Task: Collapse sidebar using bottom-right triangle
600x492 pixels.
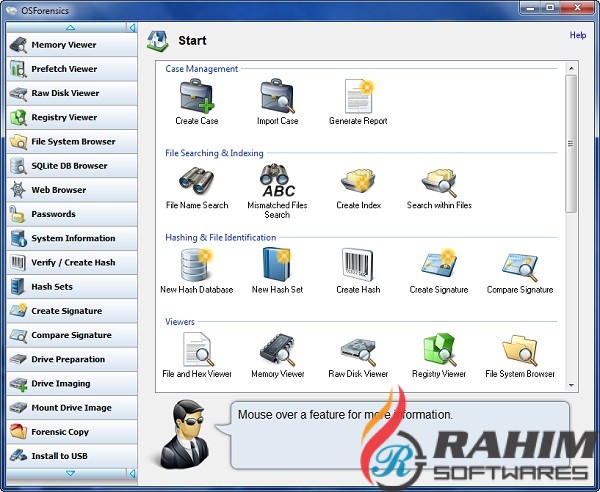Action: click(x=132, y=474)
